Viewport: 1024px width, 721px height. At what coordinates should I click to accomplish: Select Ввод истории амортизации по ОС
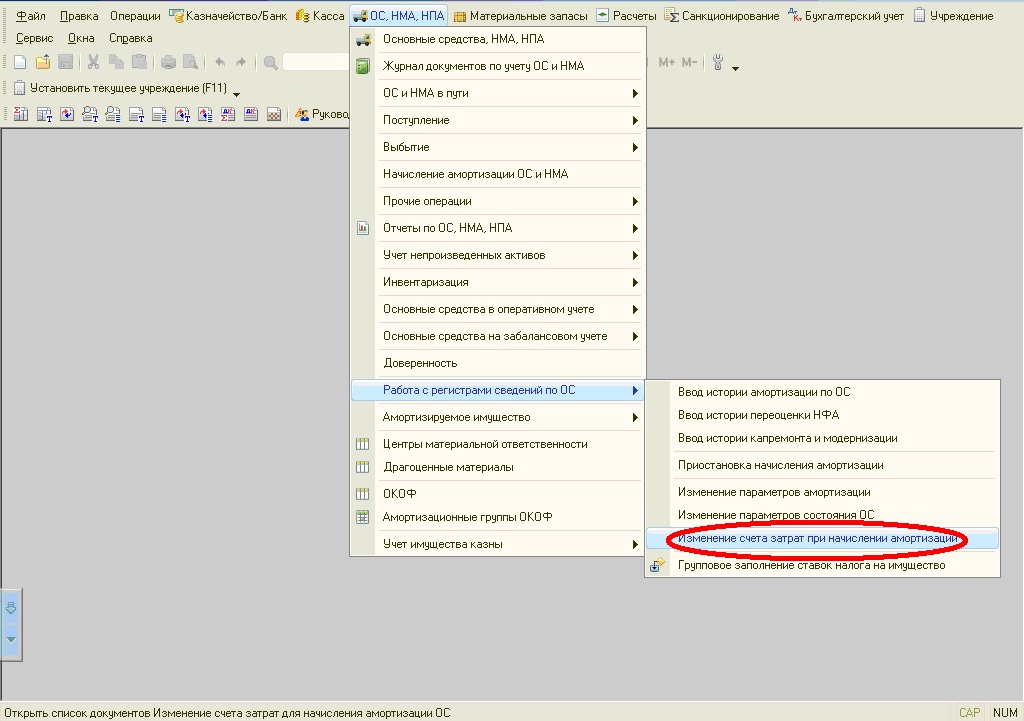click(x=822, y=392)
